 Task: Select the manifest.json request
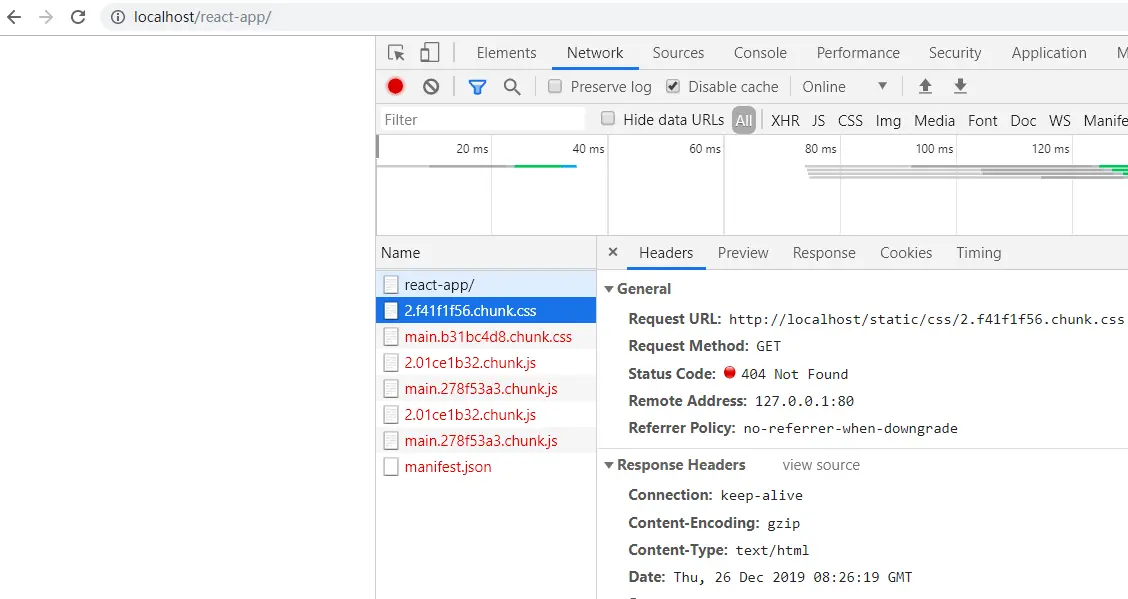coord(486,467)
